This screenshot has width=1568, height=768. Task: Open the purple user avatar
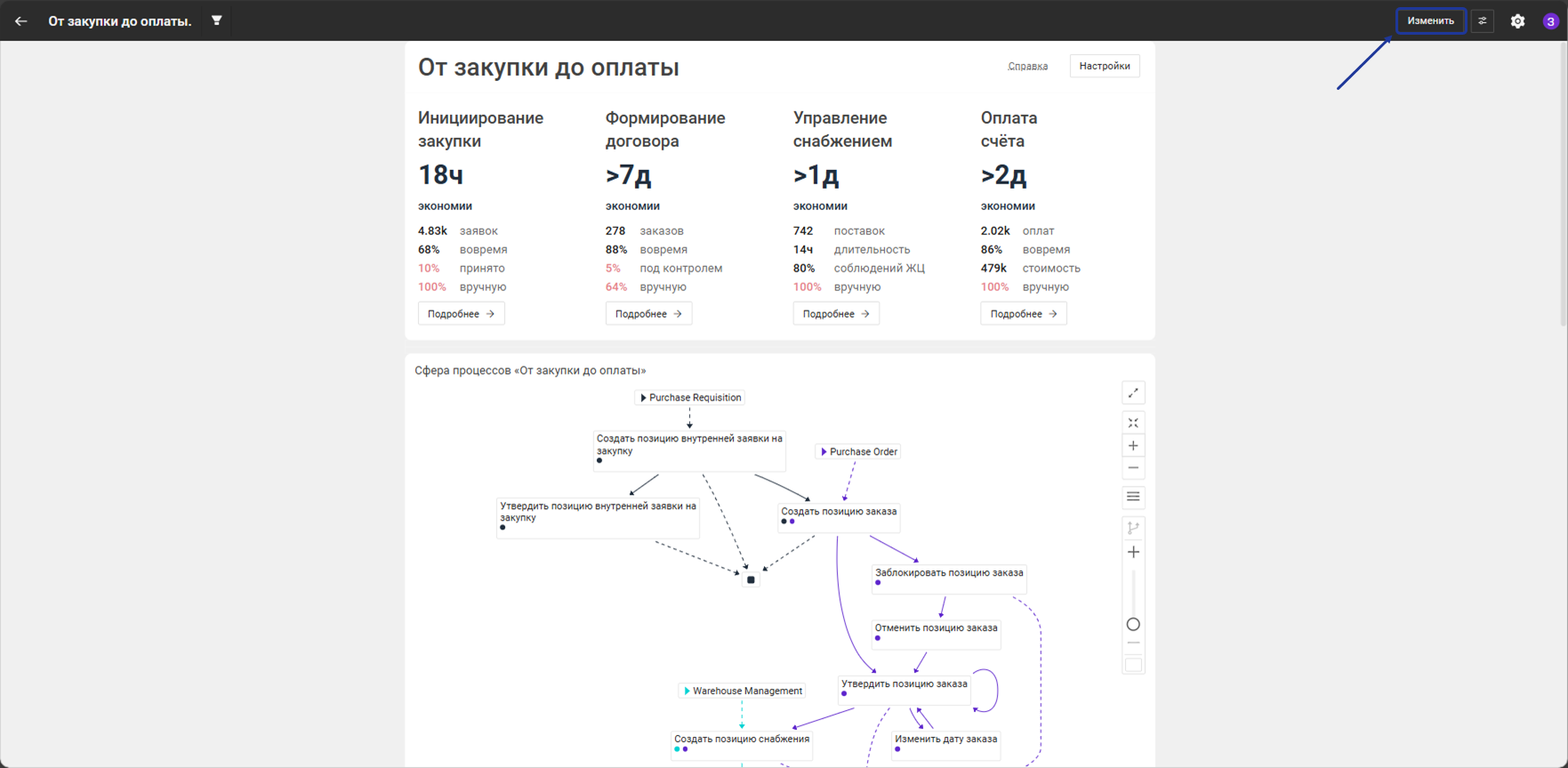(x=1550, y=21)
